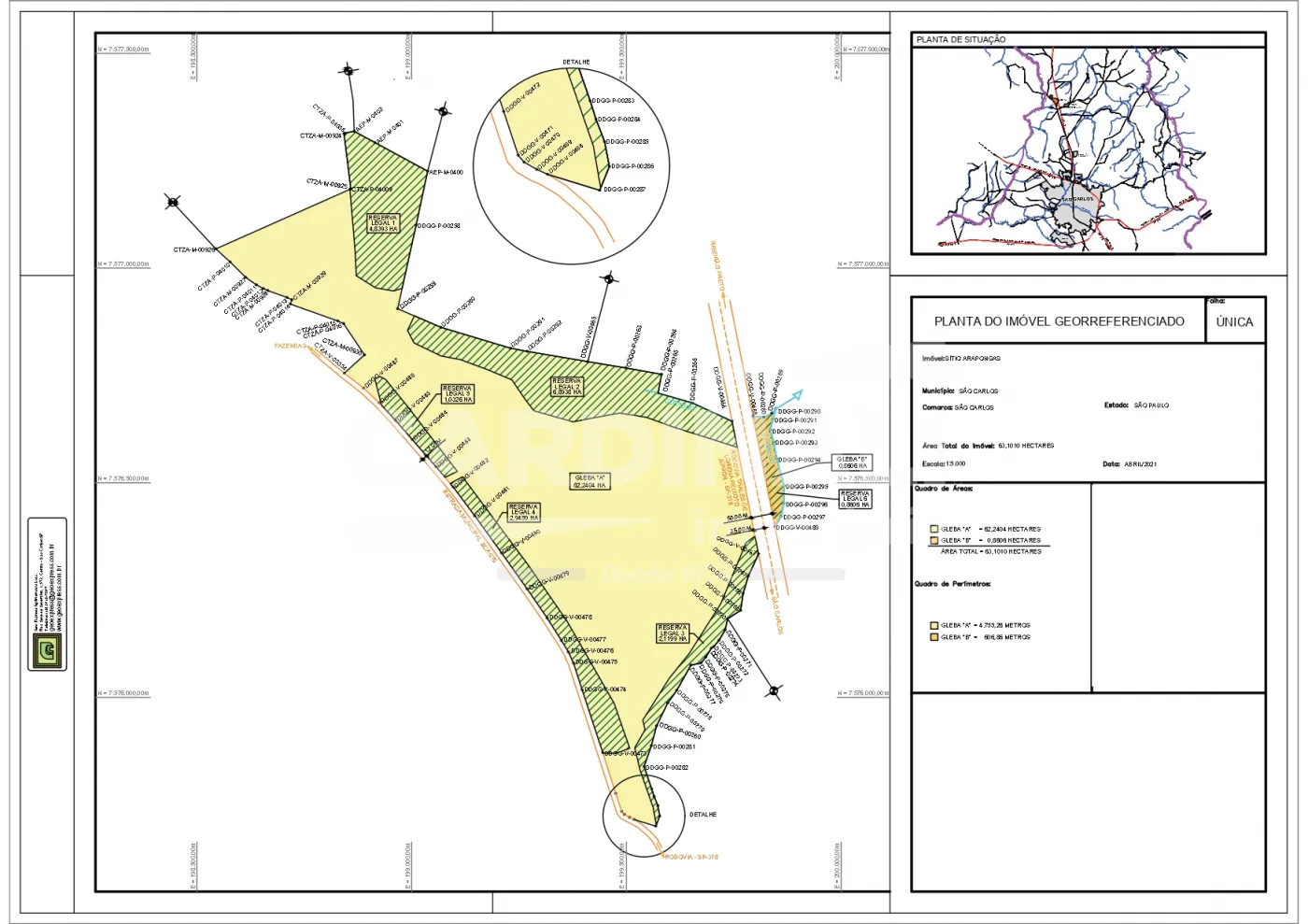
Task: Select the Gleba B orange swatch in Quadro de Perímetros
Action: point(933,637)
